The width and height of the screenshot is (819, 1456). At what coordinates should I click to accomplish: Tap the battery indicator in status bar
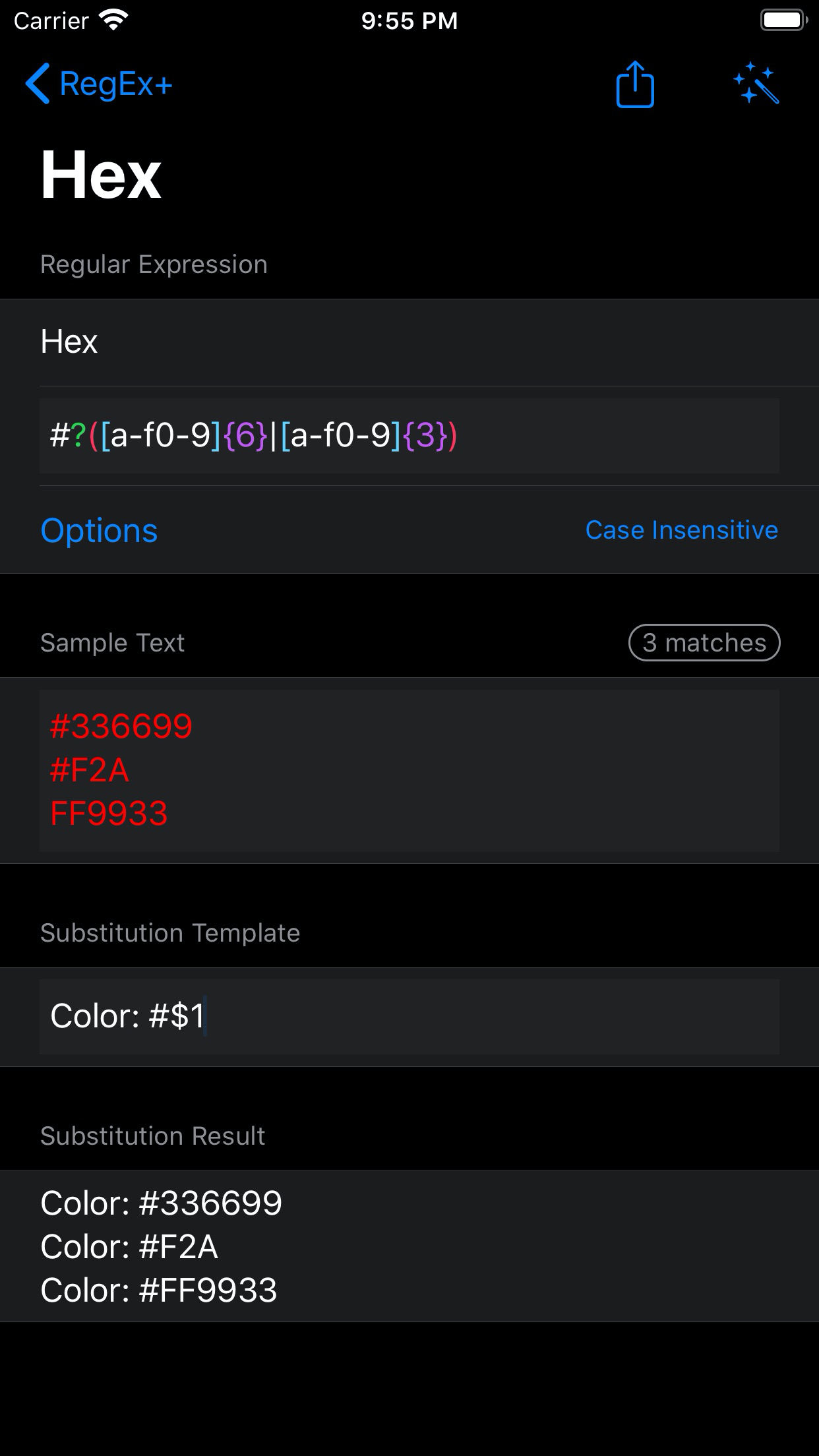pos(782,19)
